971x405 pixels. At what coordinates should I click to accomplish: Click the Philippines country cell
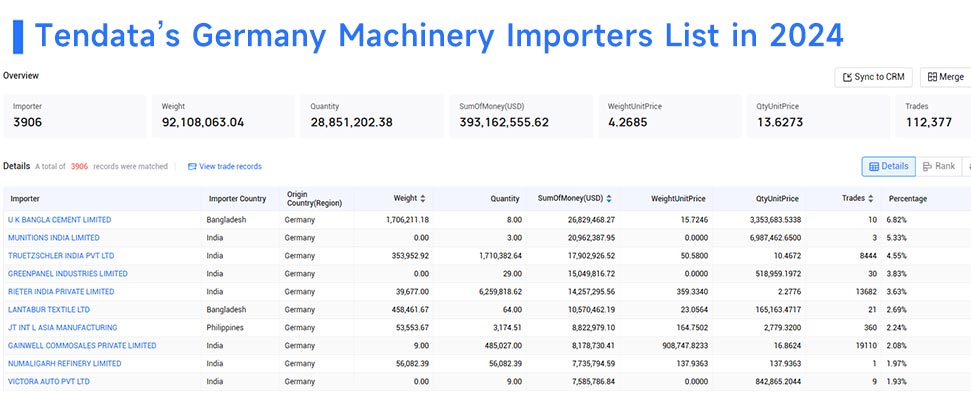pos(225,328)
